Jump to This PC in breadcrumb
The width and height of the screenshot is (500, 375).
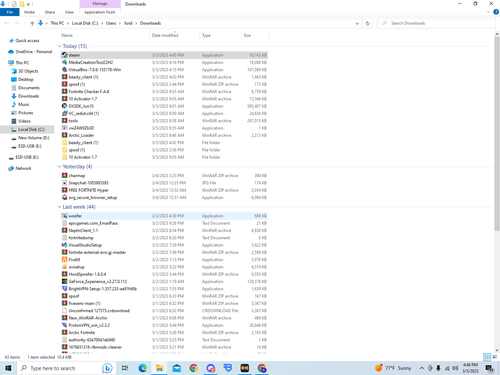(57, 23)
